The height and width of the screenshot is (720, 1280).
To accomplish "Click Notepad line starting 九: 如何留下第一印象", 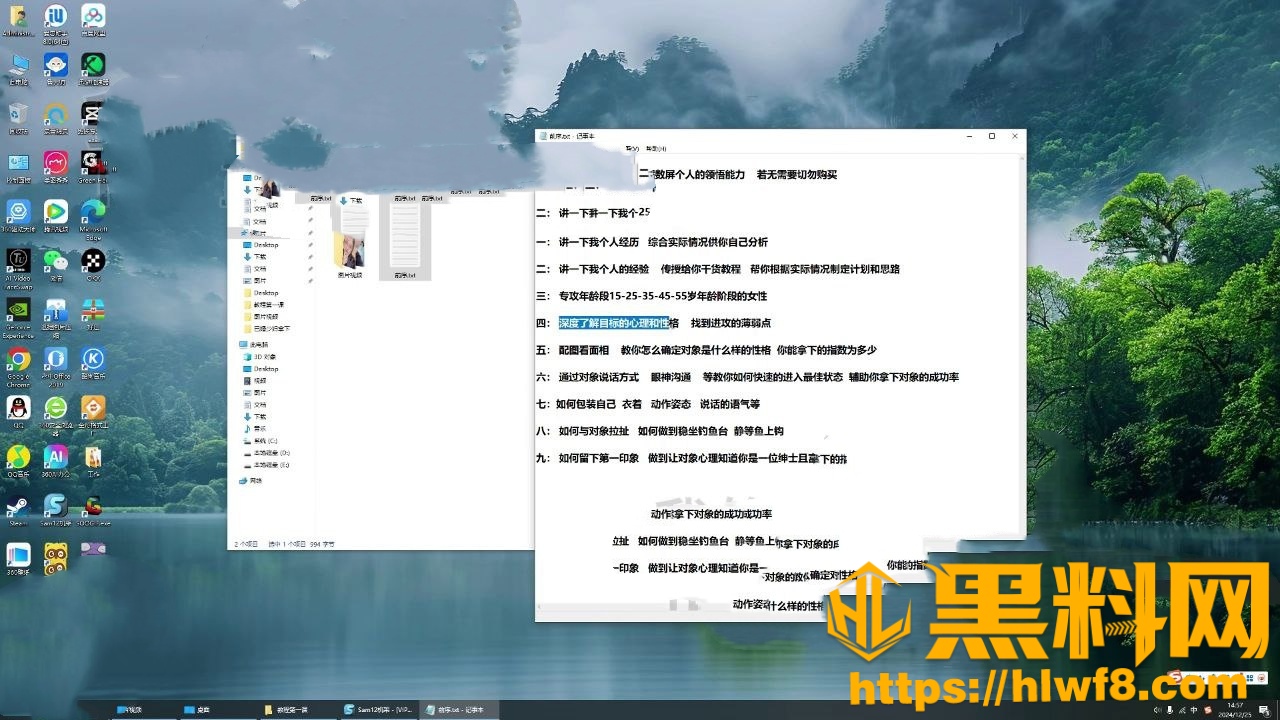I will tap(692, 458).
